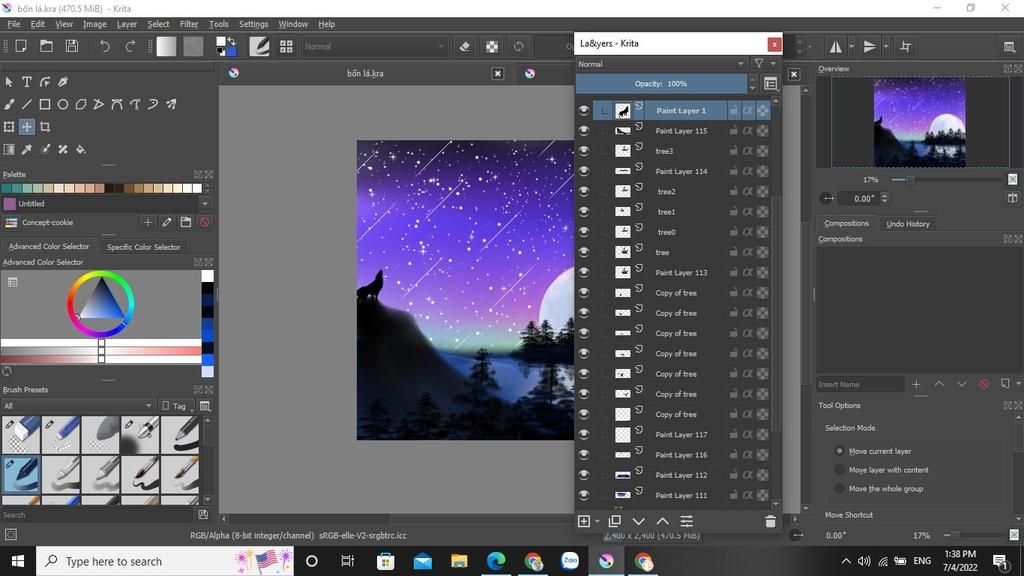The image size is (1024, 576).
Task: Select the Ellipse tool
Action: (x=63, y=104)
